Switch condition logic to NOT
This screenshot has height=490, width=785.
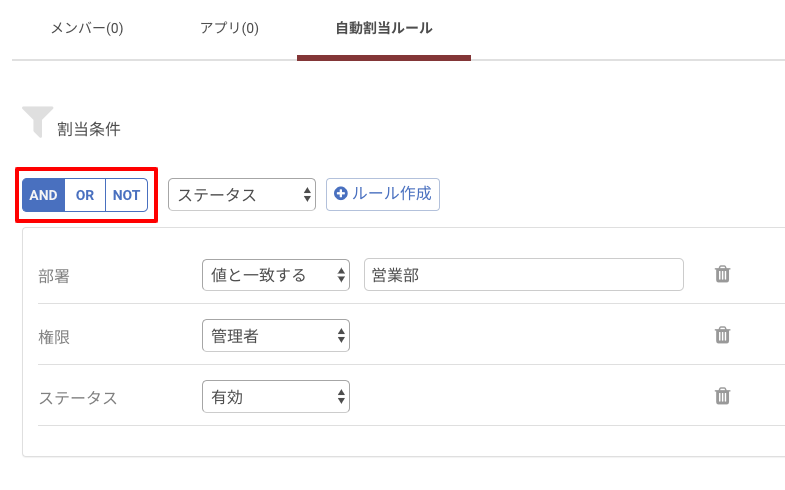(x=126, y=195)
